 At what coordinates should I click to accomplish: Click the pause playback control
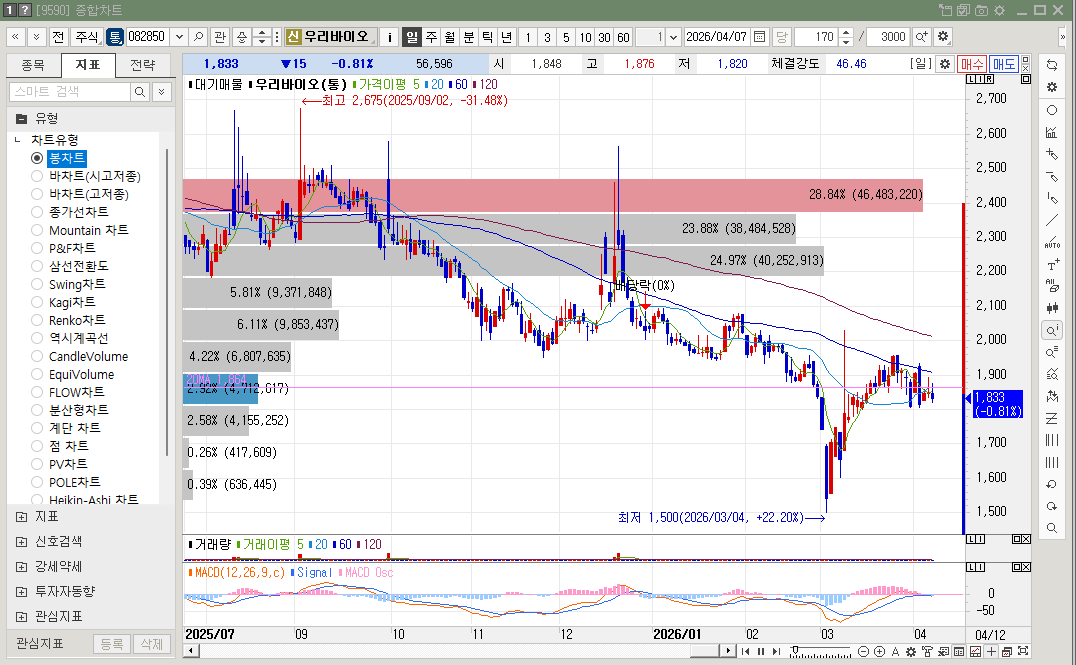point(761,651)
